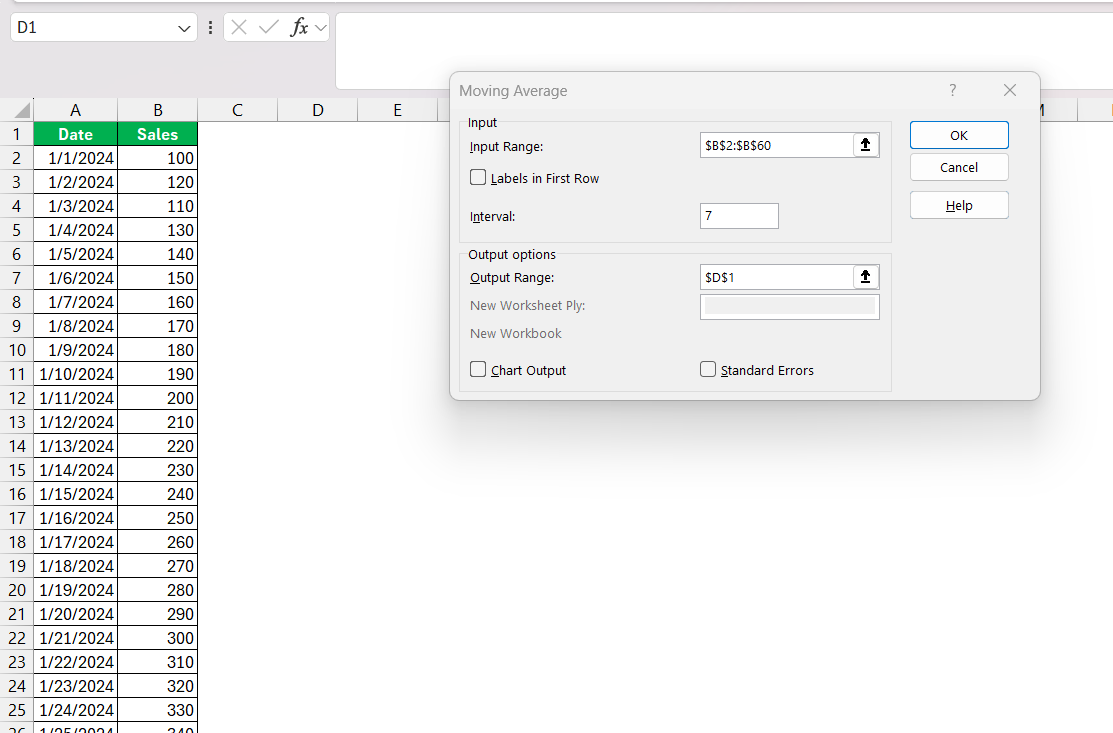Image resolution: width=1113 pixels, height=733 pixels.
Task: Click the Output Range field showing $D$1
Action: click(x=777, y=277)
